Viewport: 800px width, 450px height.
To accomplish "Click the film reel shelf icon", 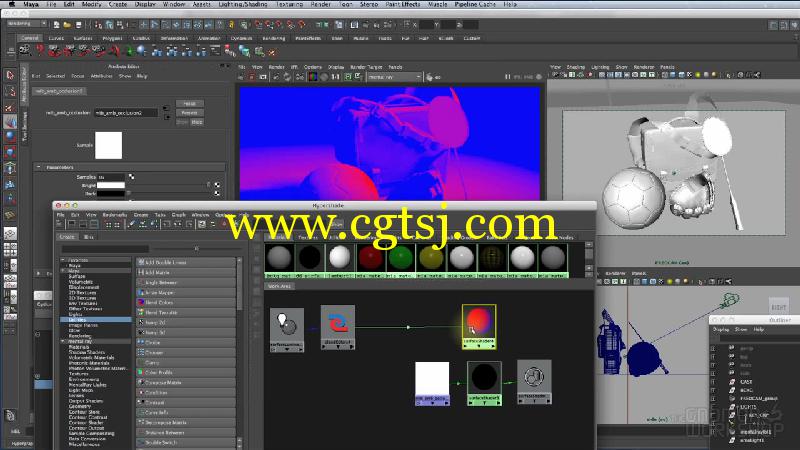I will 24,51.
